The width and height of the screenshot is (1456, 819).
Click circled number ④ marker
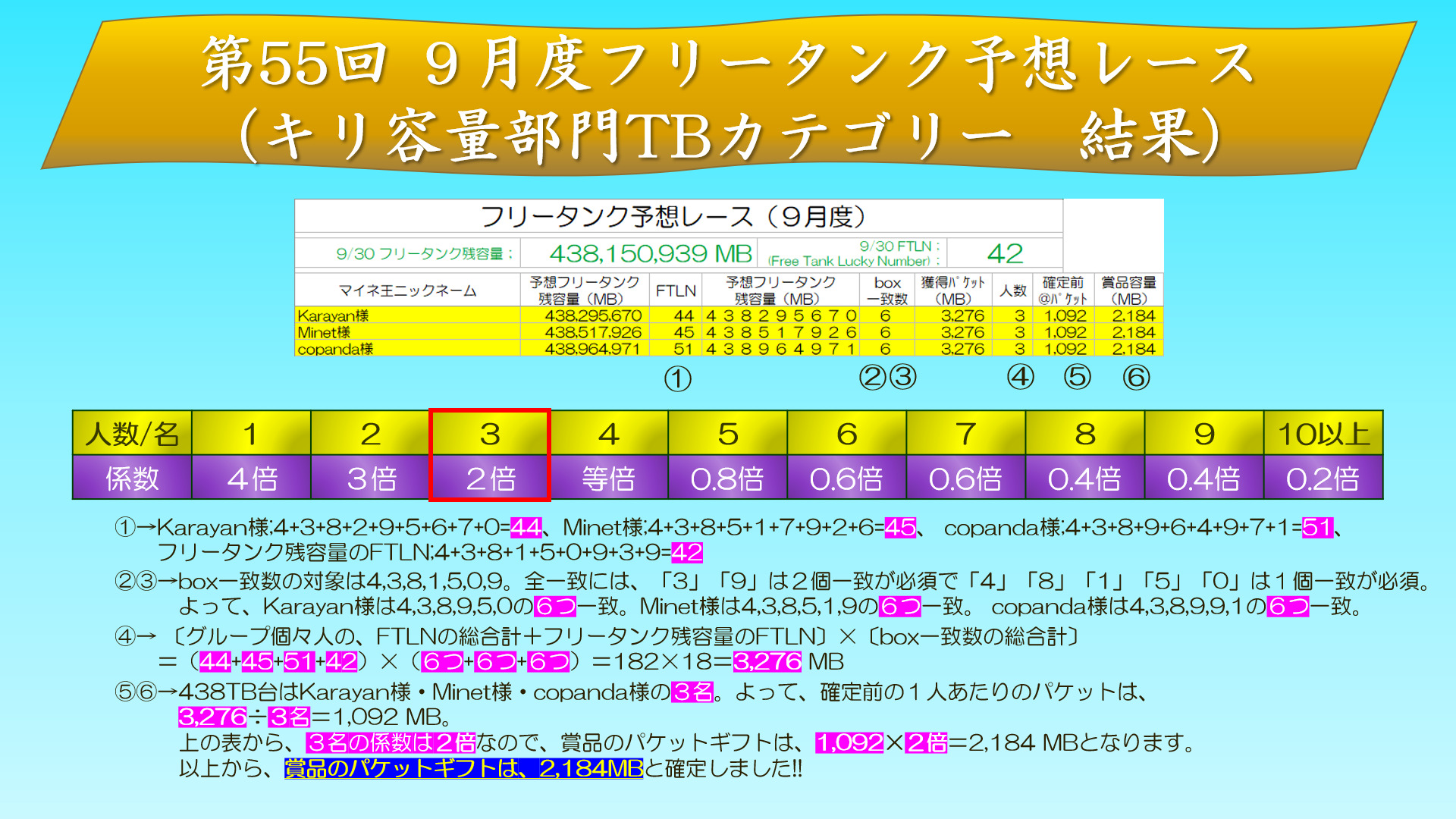[x=1020, y=377]
